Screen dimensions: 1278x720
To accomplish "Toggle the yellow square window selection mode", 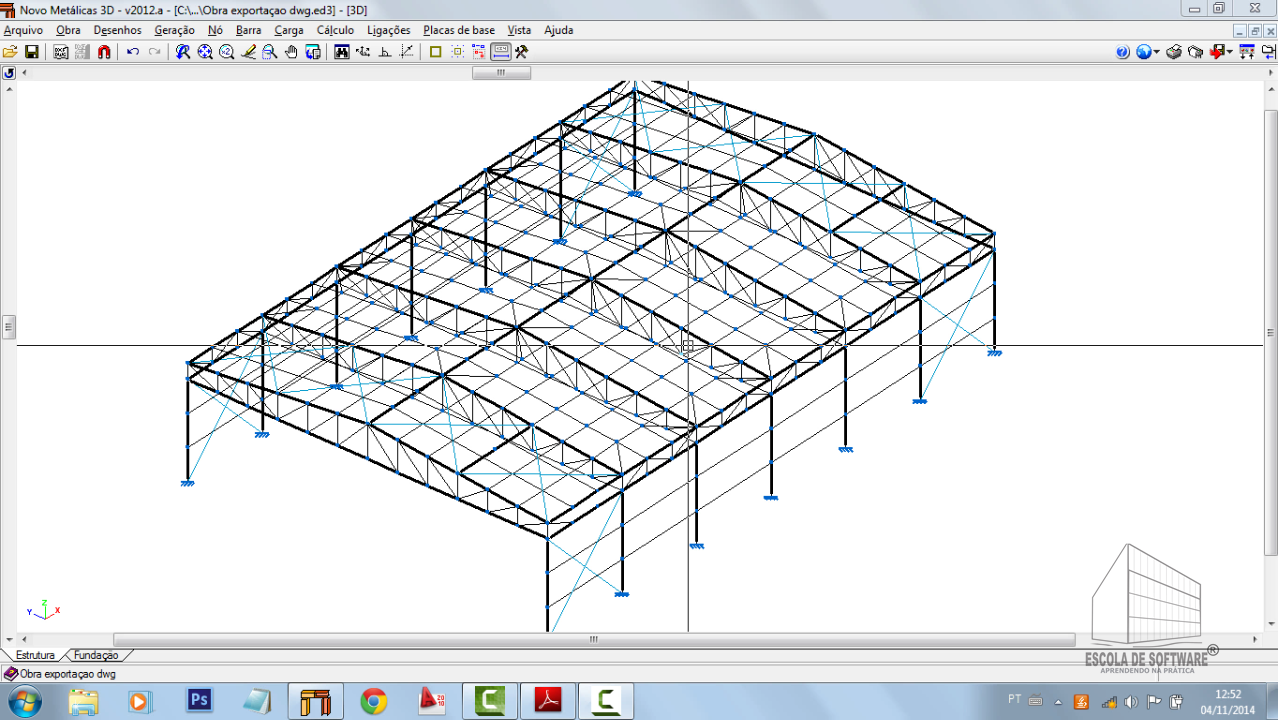I will [x=435, y=52].
